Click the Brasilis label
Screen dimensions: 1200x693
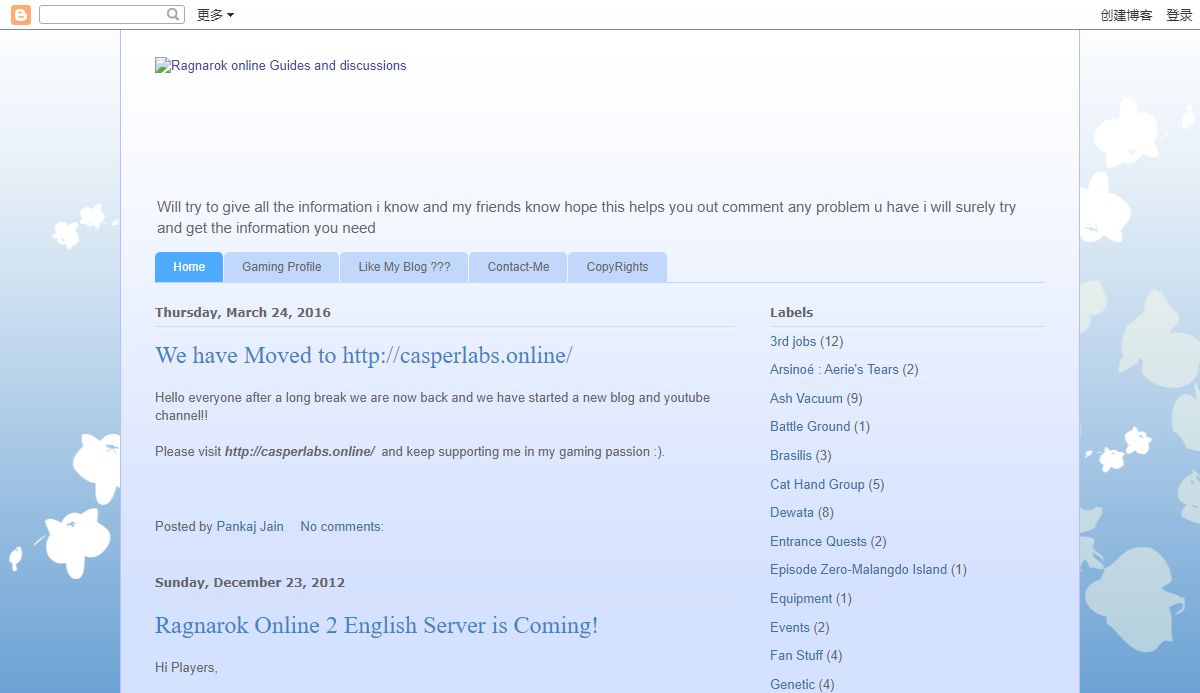click(791, 455)
